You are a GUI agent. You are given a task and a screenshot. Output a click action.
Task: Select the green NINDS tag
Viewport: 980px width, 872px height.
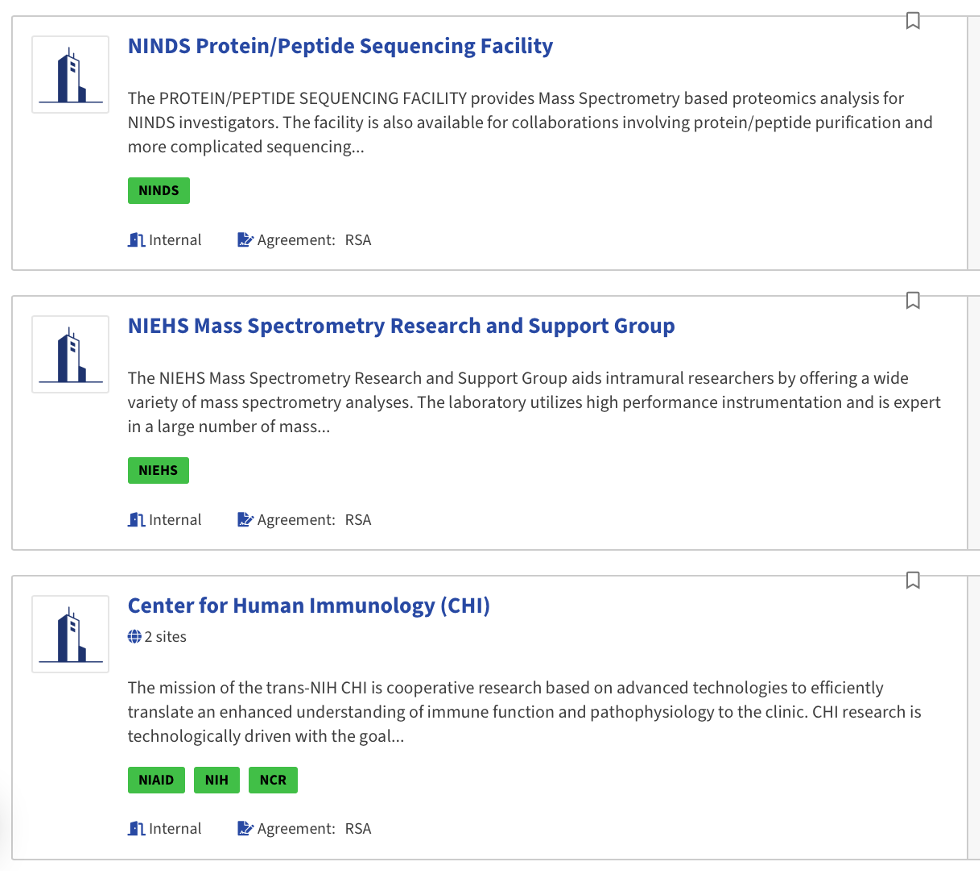point(158,191)
